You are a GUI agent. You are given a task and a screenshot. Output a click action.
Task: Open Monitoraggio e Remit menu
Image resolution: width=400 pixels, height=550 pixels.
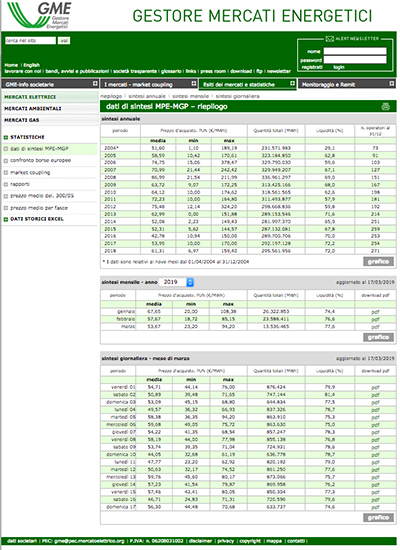347,84
